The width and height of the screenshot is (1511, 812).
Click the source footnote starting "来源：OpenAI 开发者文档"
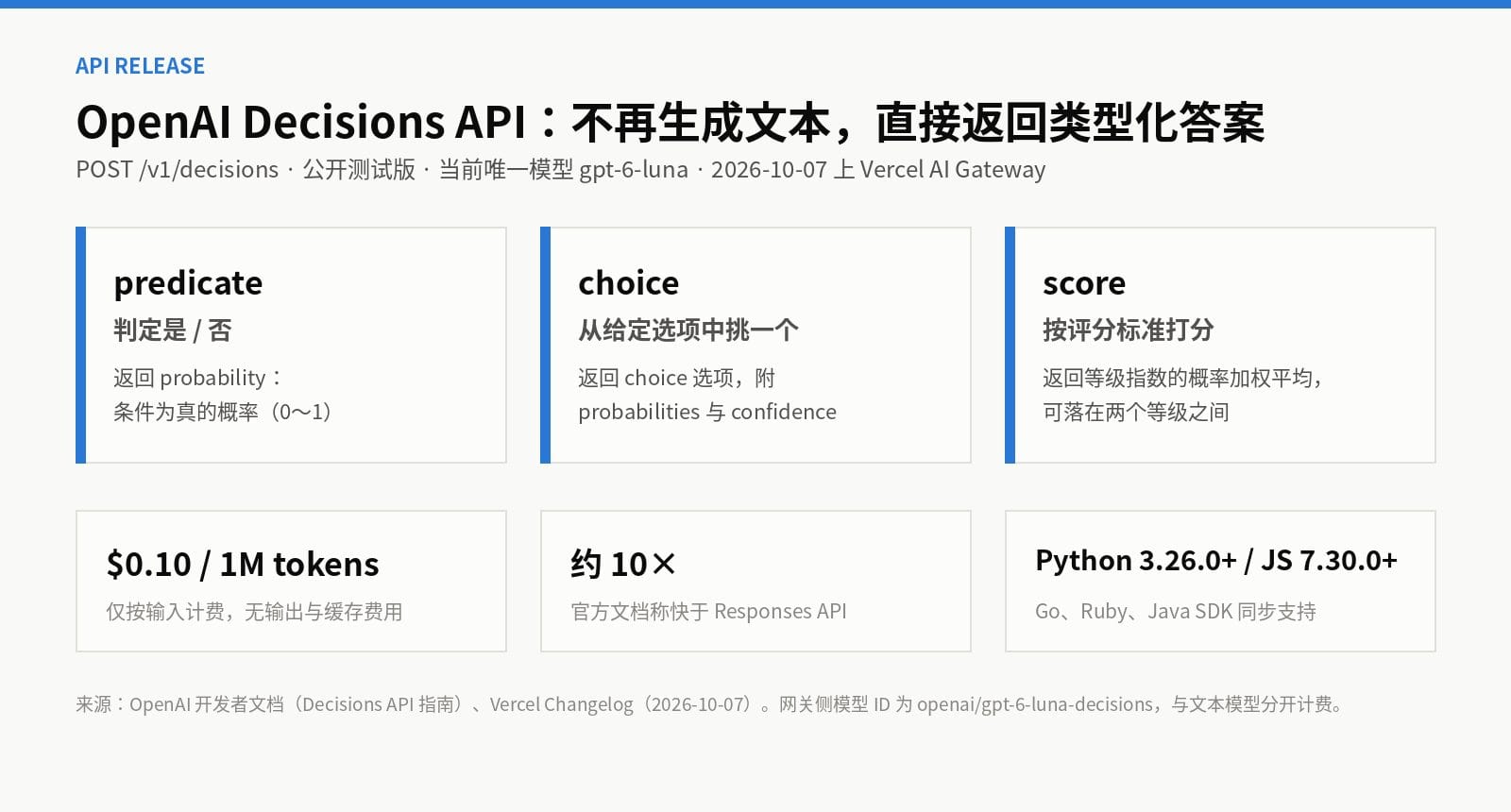coord(709,704)
